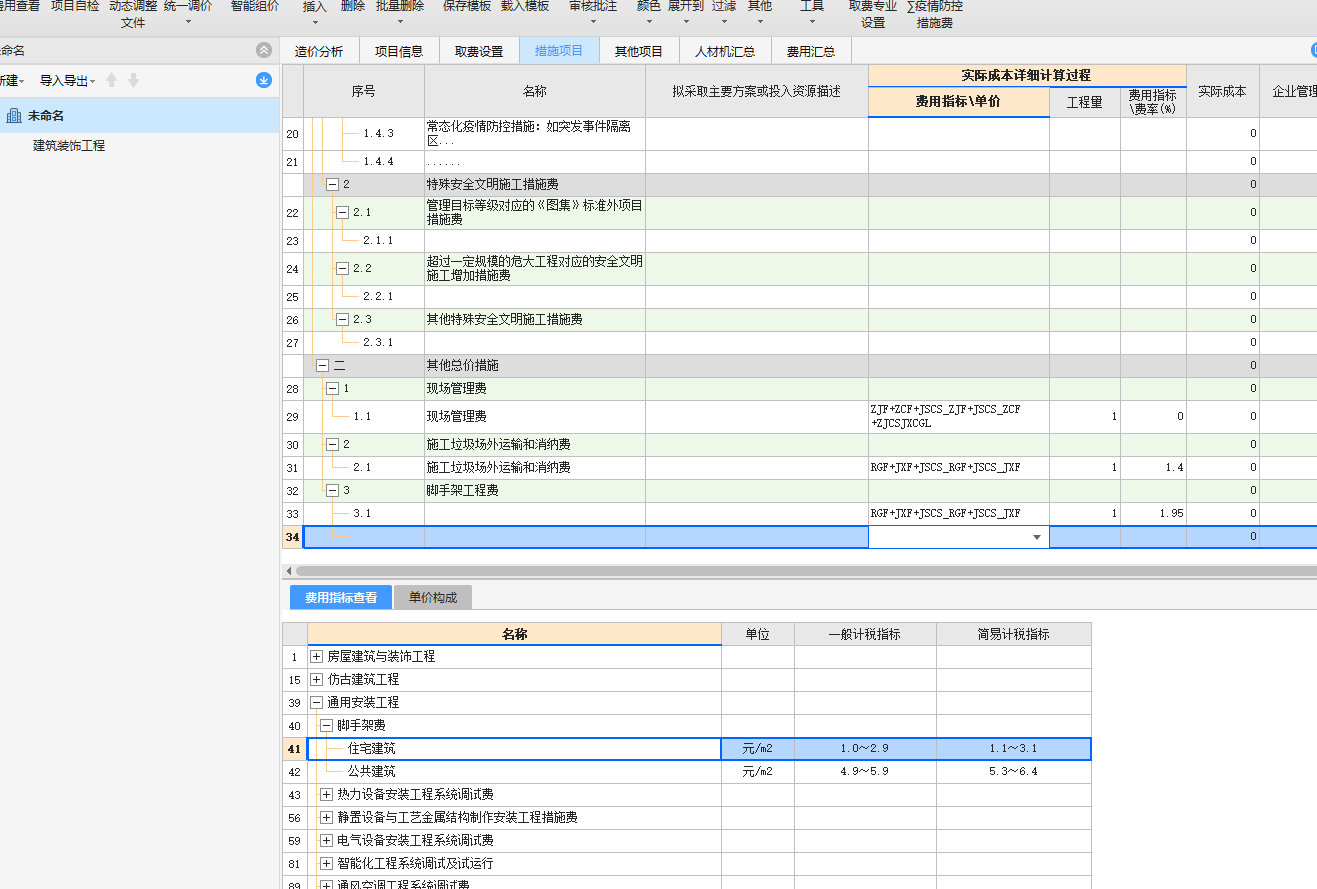Click 项目自检 toolbar item
The width and height of the screenshot is (1317, 889).
coord(75,6)
